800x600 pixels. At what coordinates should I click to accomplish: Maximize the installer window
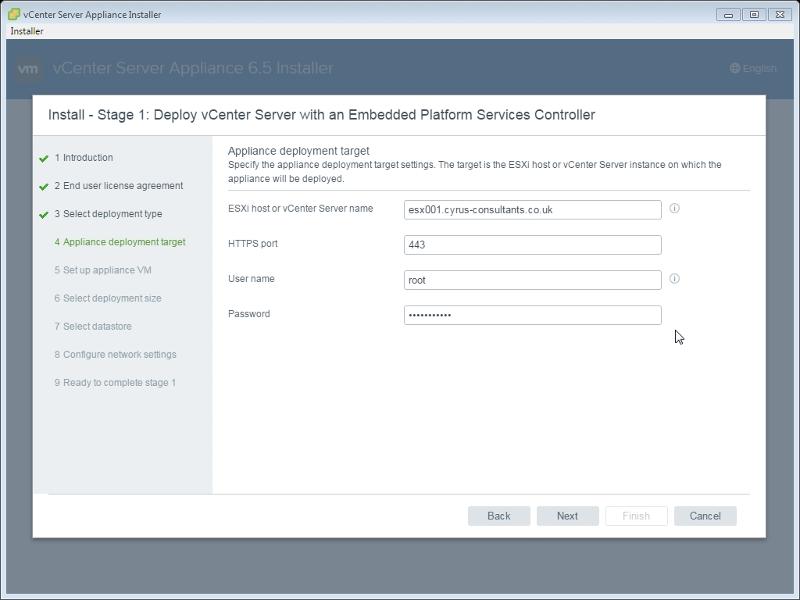pos(754,15)
